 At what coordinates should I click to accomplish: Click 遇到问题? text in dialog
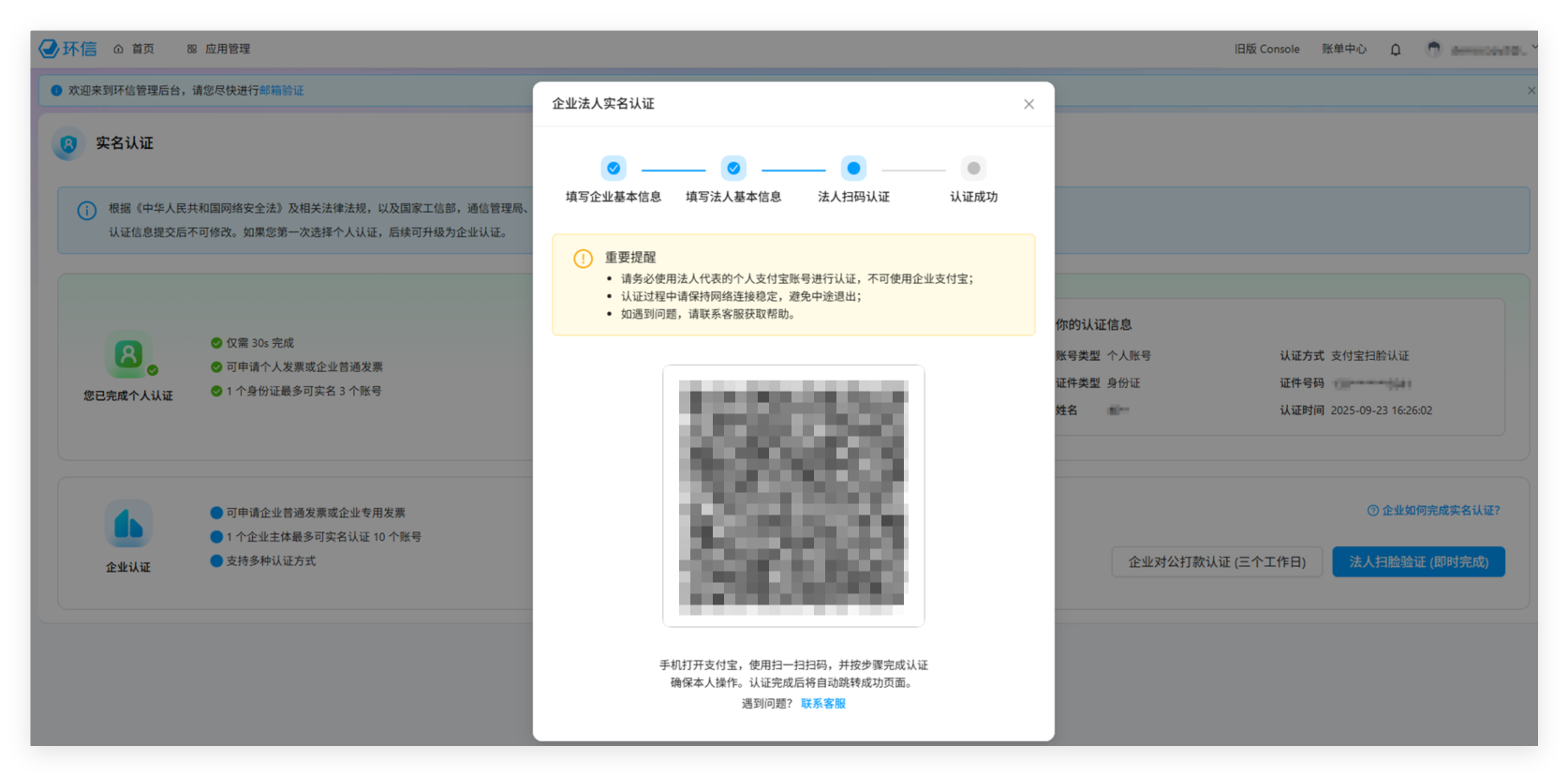pyautogui.click(x=767, y=704)
